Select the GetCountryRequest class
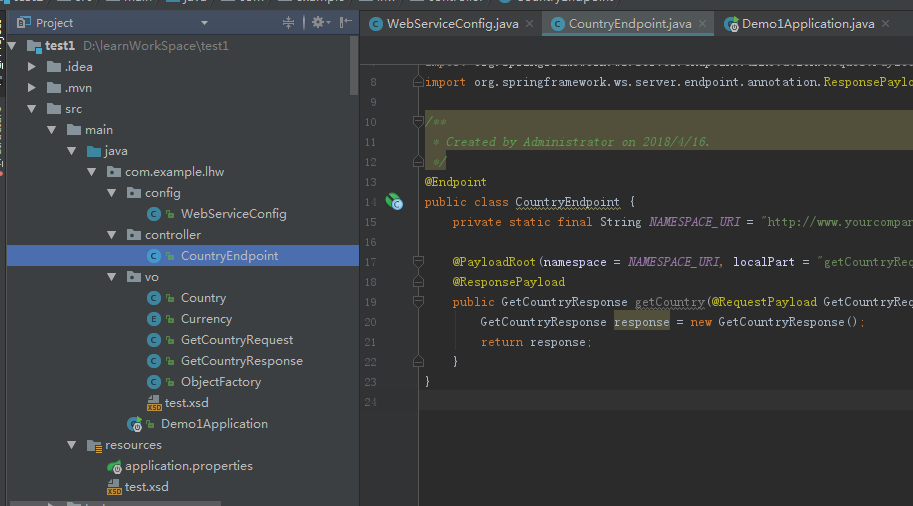 coord(237,340)
